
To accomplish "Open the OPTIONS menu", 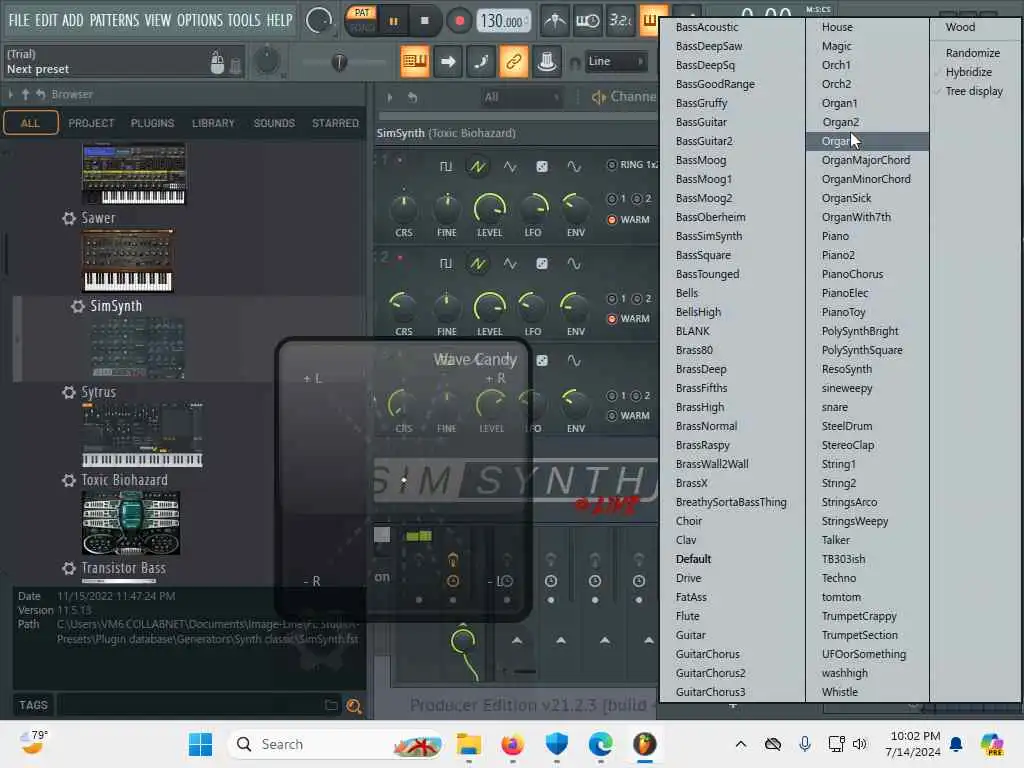I will pyautogui.click(x=200, y=20).
